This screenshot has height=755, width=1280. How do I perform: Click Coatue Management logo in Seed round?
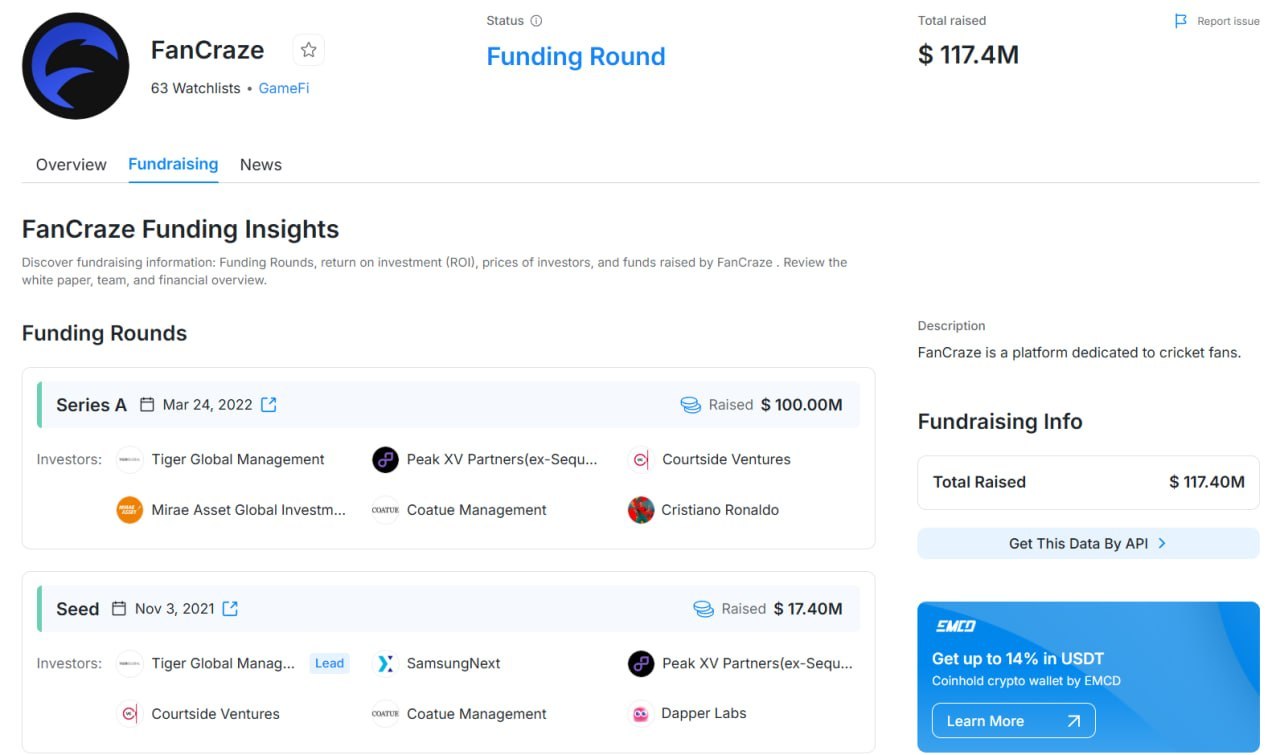(x=385, y=714)
